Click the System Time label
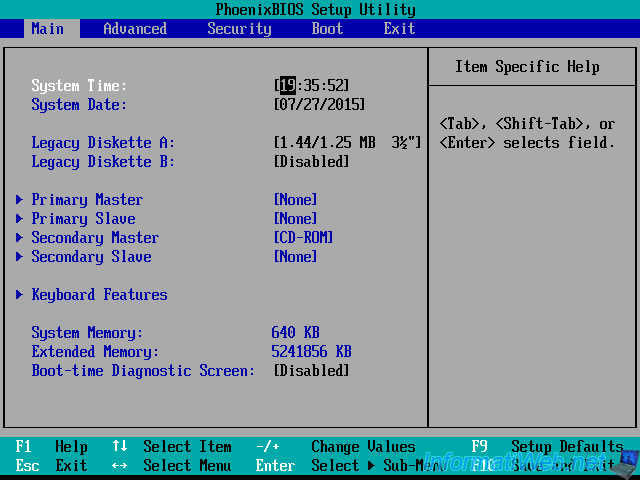The image size is (640, 480). [79, 86]
